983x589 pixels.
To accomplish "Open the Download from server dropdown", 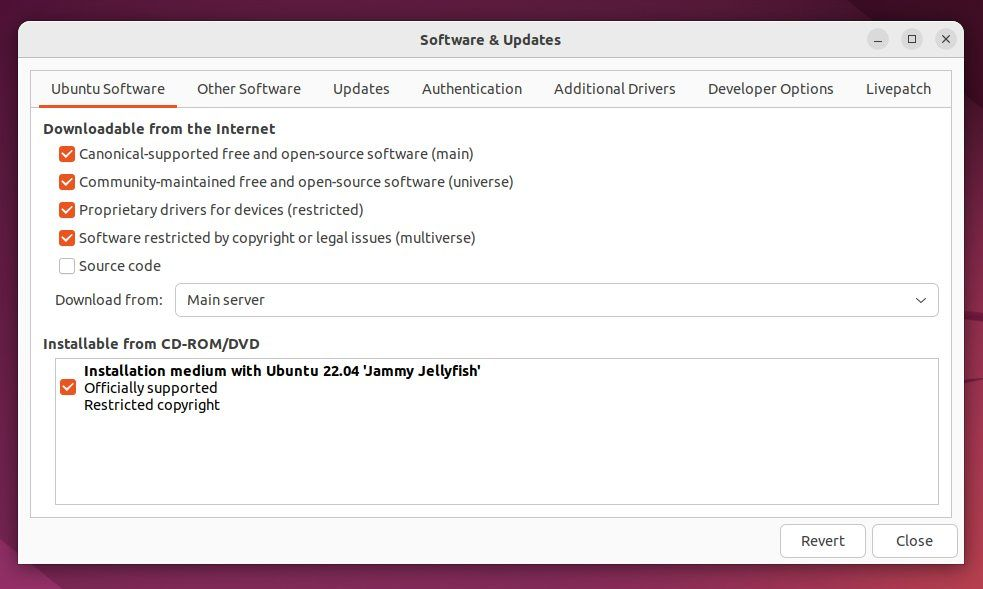I will click(x=557, y=300).
